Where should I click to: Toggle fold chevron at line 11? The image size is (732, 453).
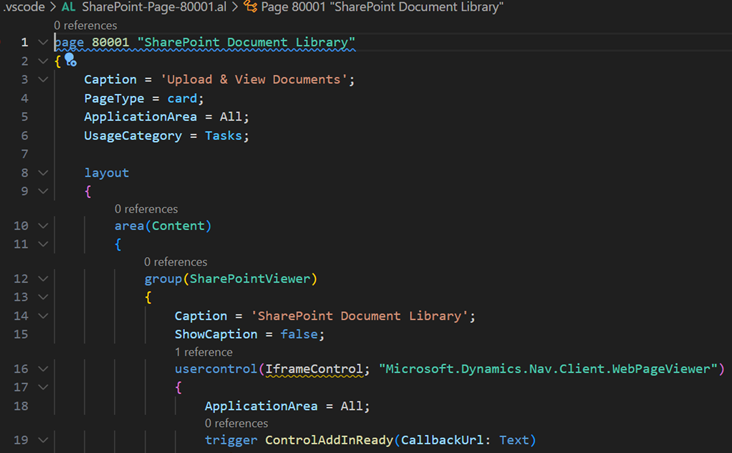point(43,244)
